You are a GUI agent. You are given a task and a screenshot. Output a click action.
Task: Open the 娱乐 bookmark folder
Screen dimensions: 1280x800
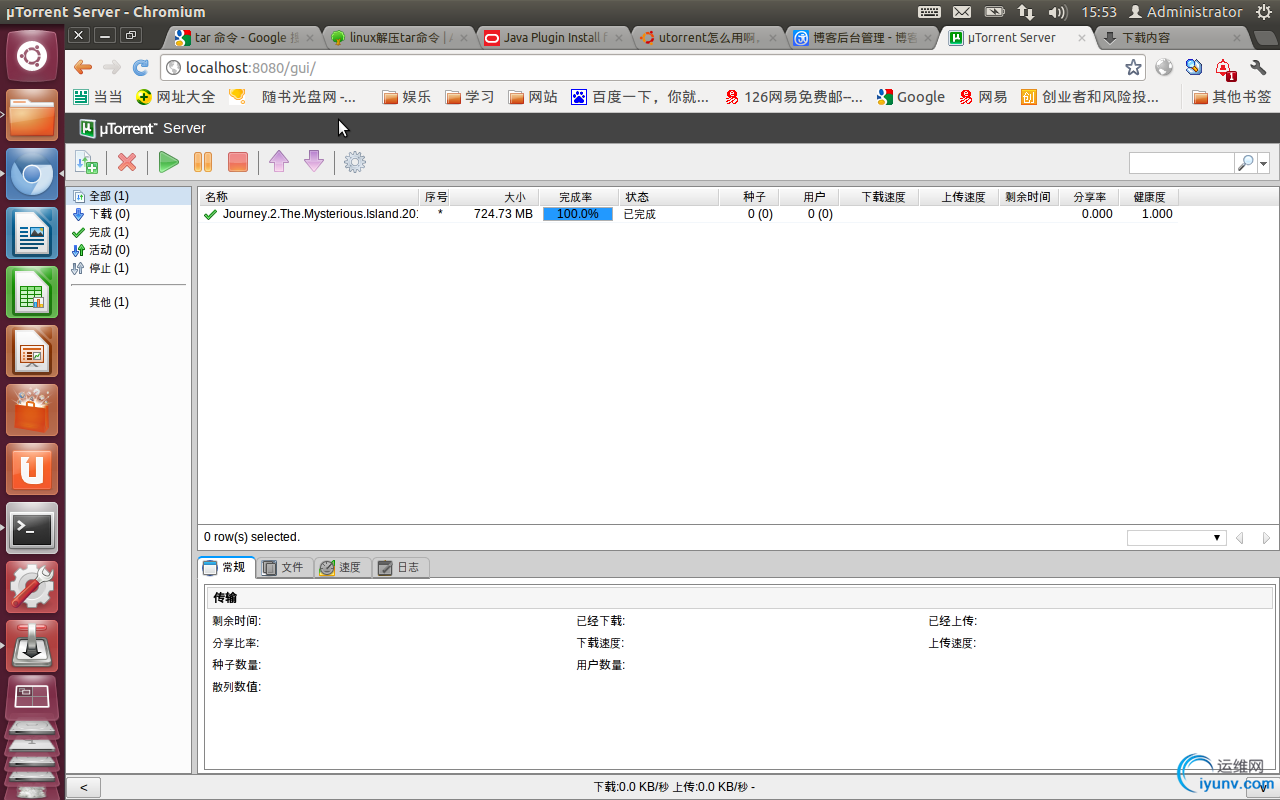click(x=407, y=97)
